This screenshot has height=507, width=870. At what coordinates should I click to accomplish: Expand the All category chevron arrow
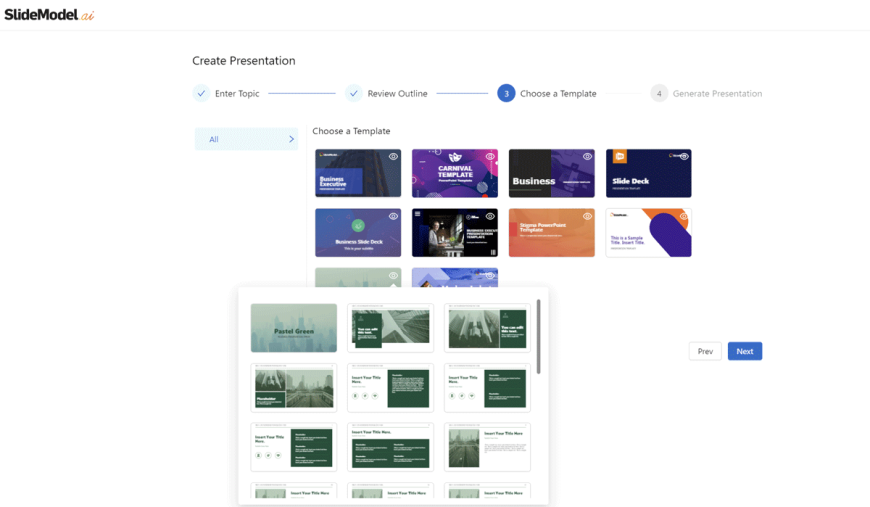tap(291, 139)
